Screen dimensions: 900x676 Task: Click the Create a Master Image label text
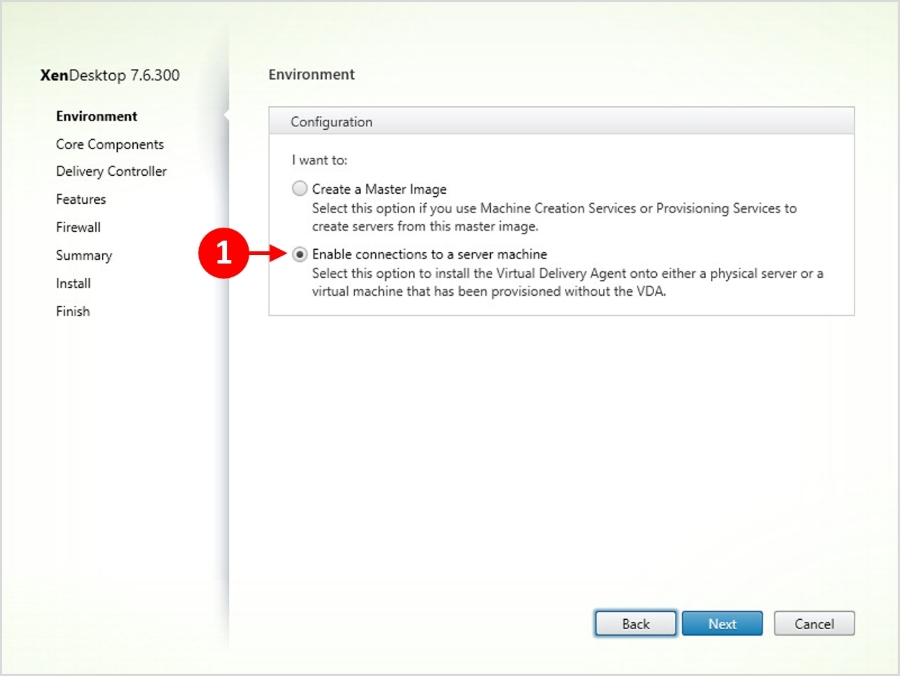click(379, 189)
